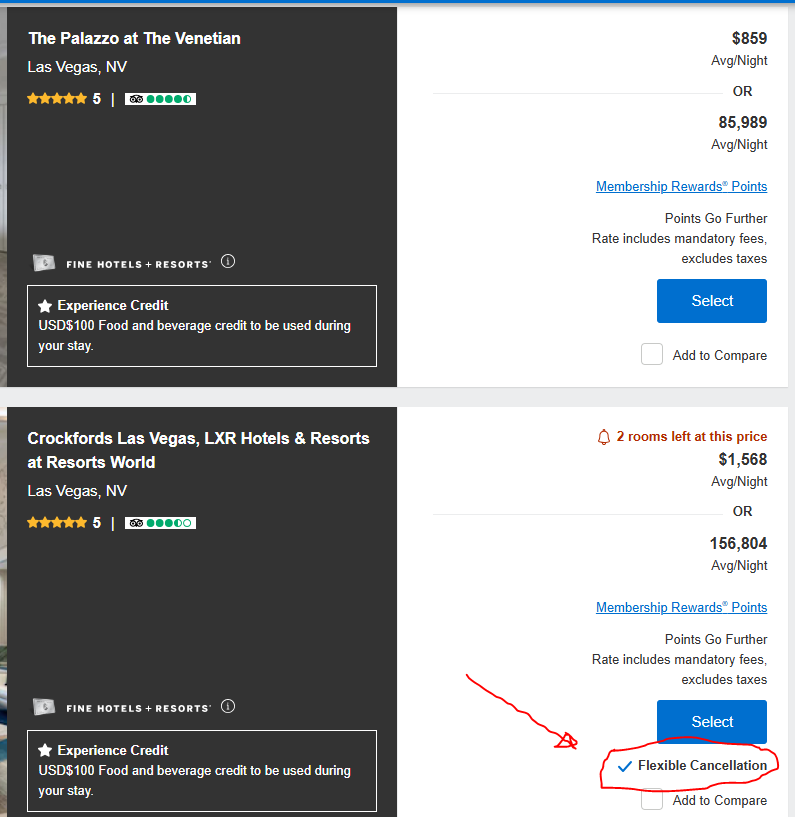Select The Palazzo at The Venetian
The width and height of the screenshot is (795, 817).
[x=711, y=301]
